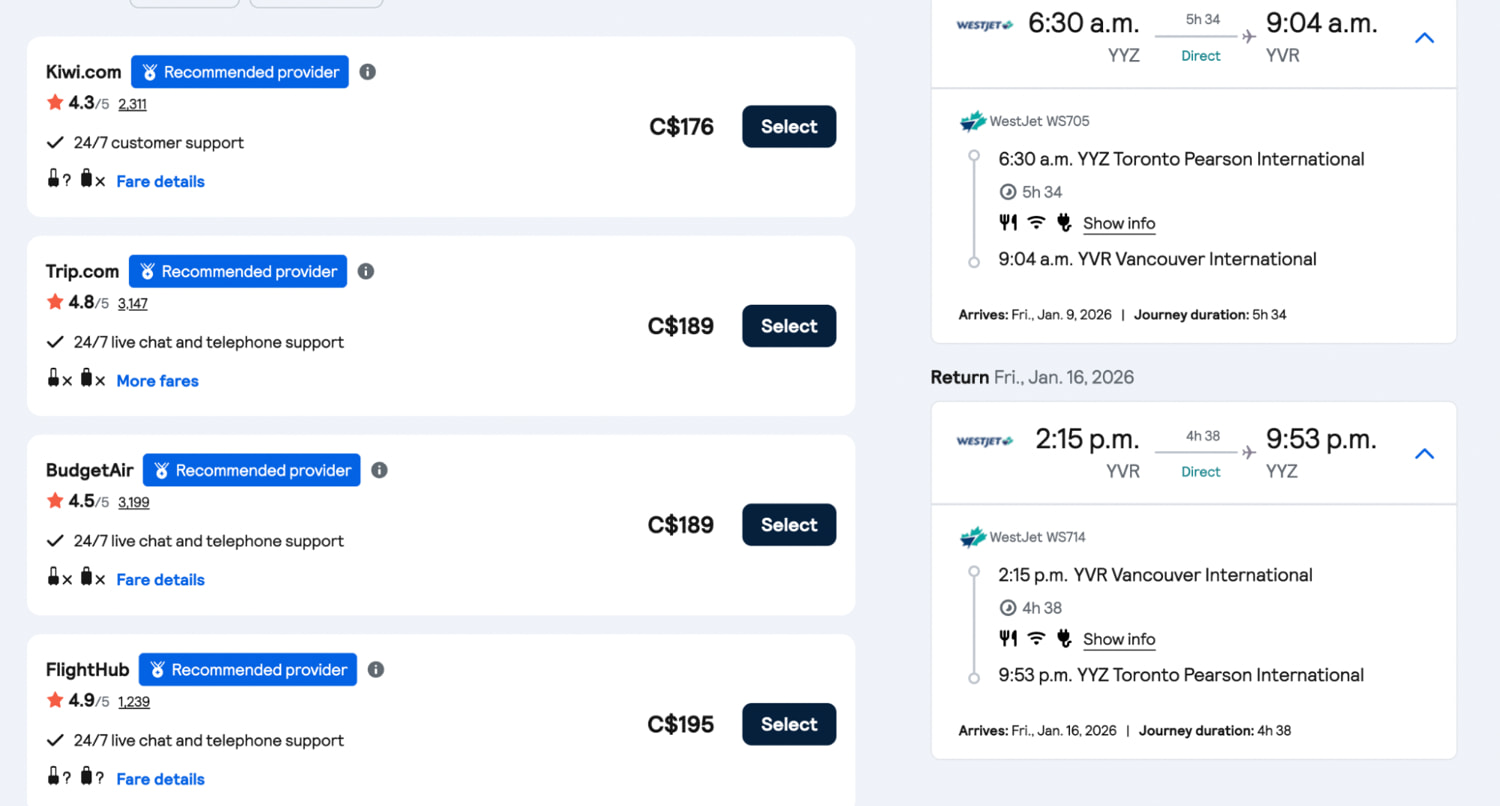Click the medal icon in FlightHub's recommended badge
Viewport: 1500px width, 806px height.
pyautogui.click(x=158, y=669)
